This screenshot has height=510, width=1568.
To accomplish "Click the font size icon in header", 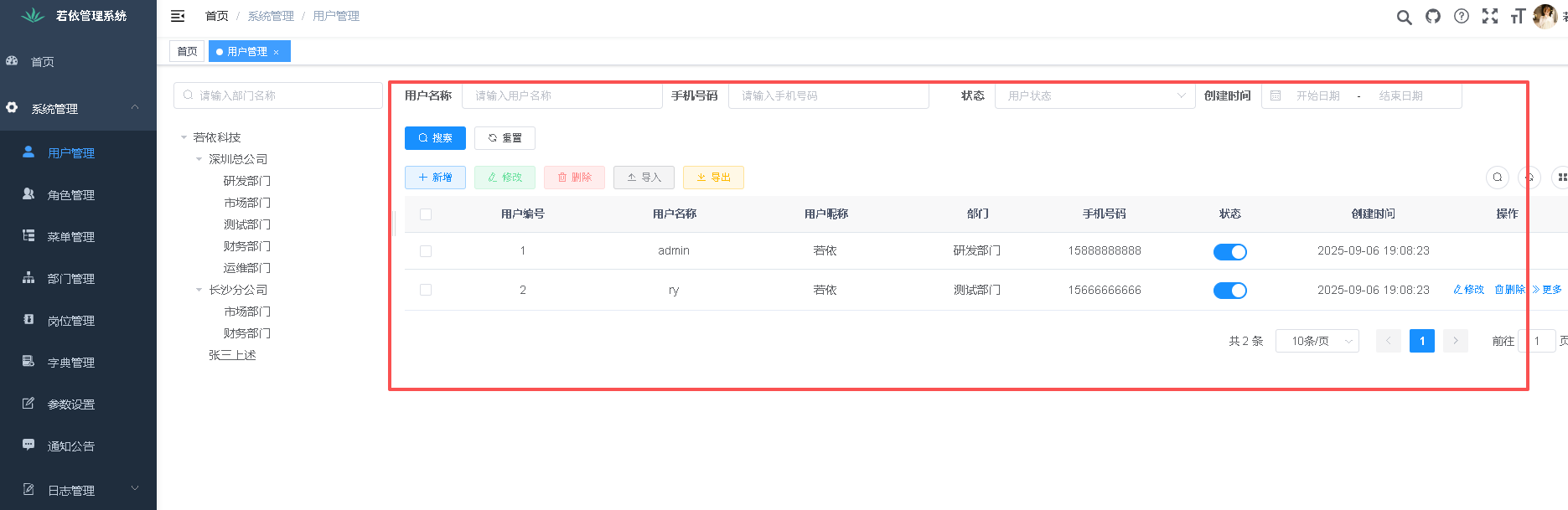I will pos(1518,17).
